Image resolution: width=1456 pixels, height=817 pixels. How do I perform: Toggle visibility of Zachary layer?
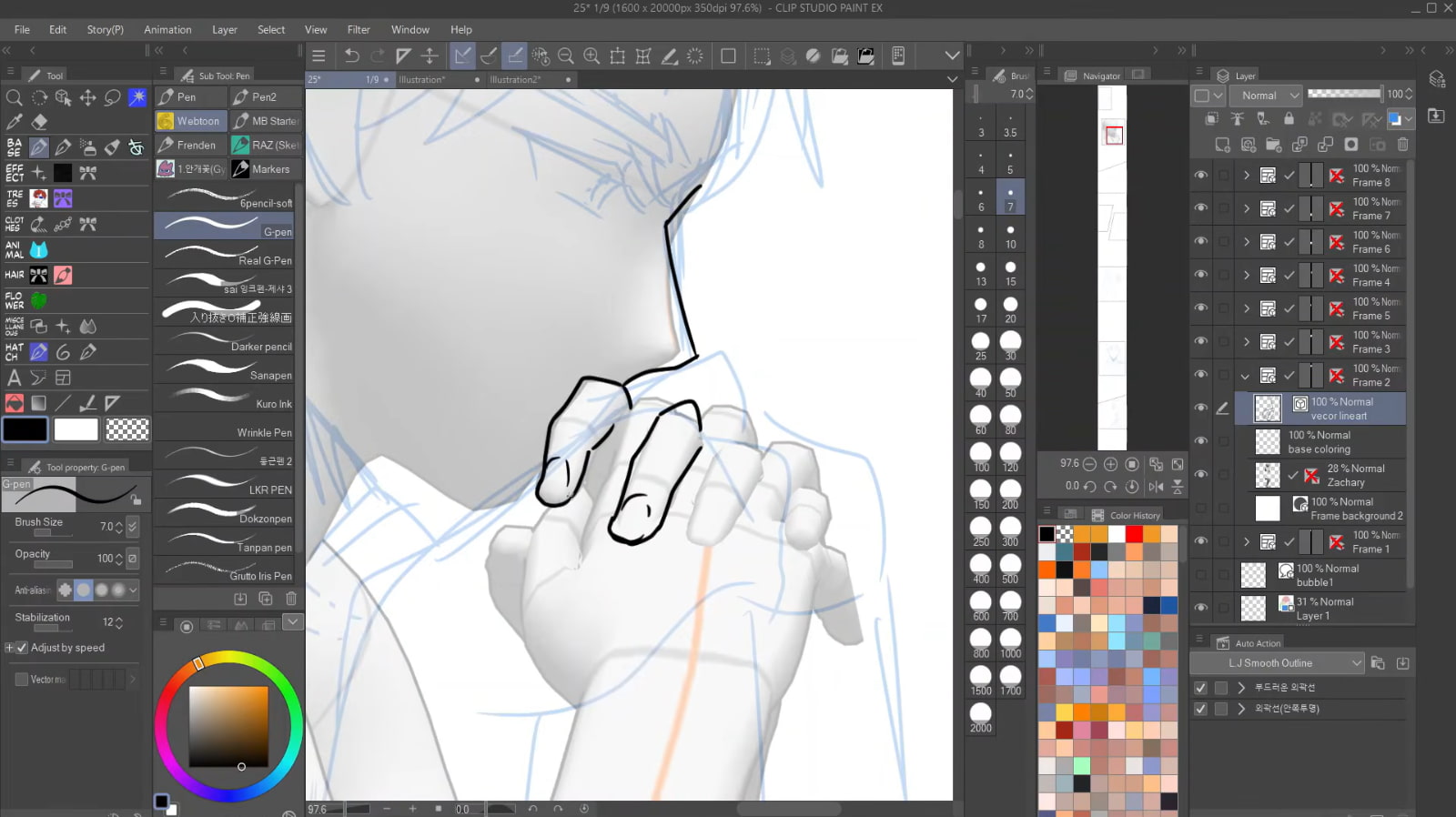point(1201,475)
